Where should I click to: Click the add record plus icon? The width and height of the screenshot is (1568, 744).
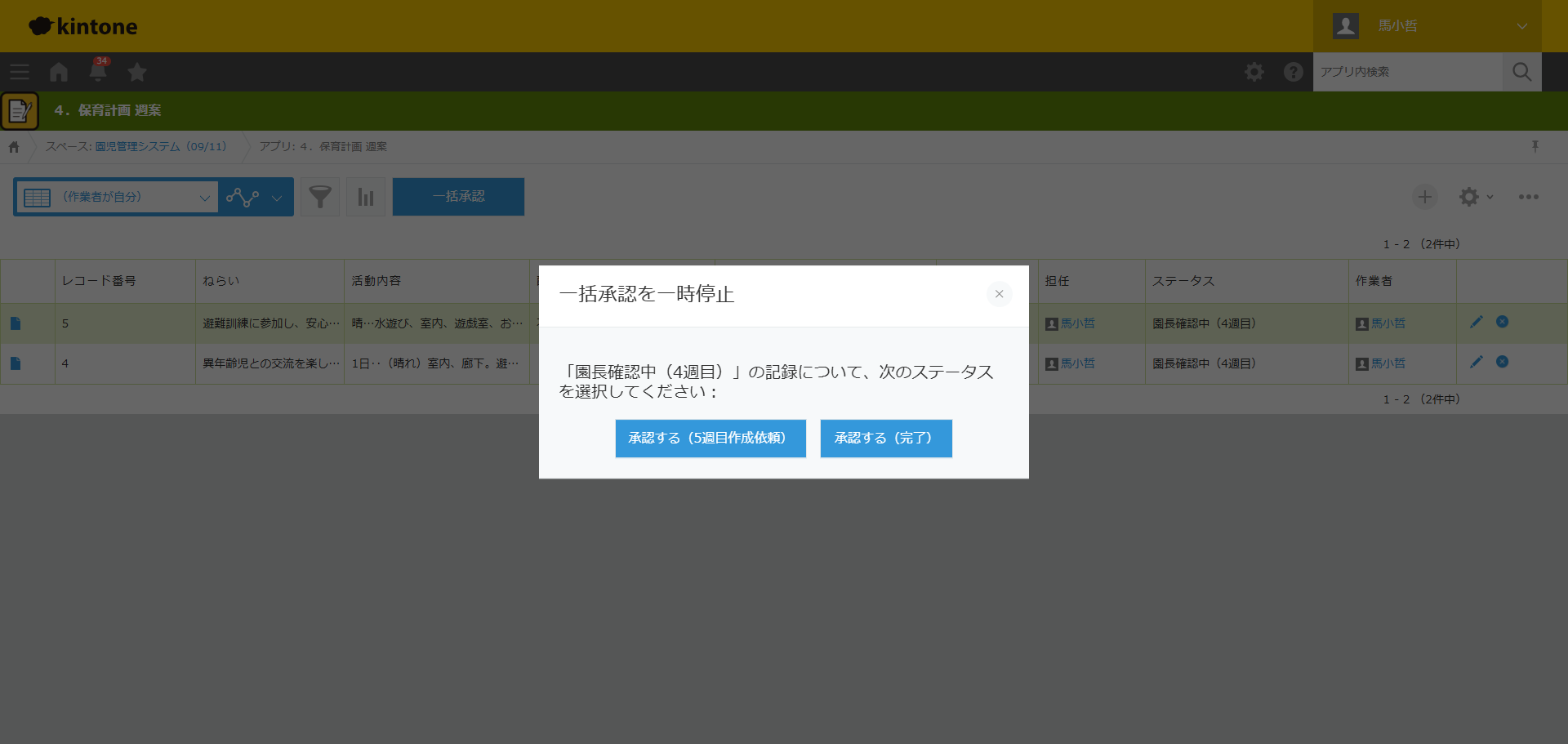[x=1424, y=197]
